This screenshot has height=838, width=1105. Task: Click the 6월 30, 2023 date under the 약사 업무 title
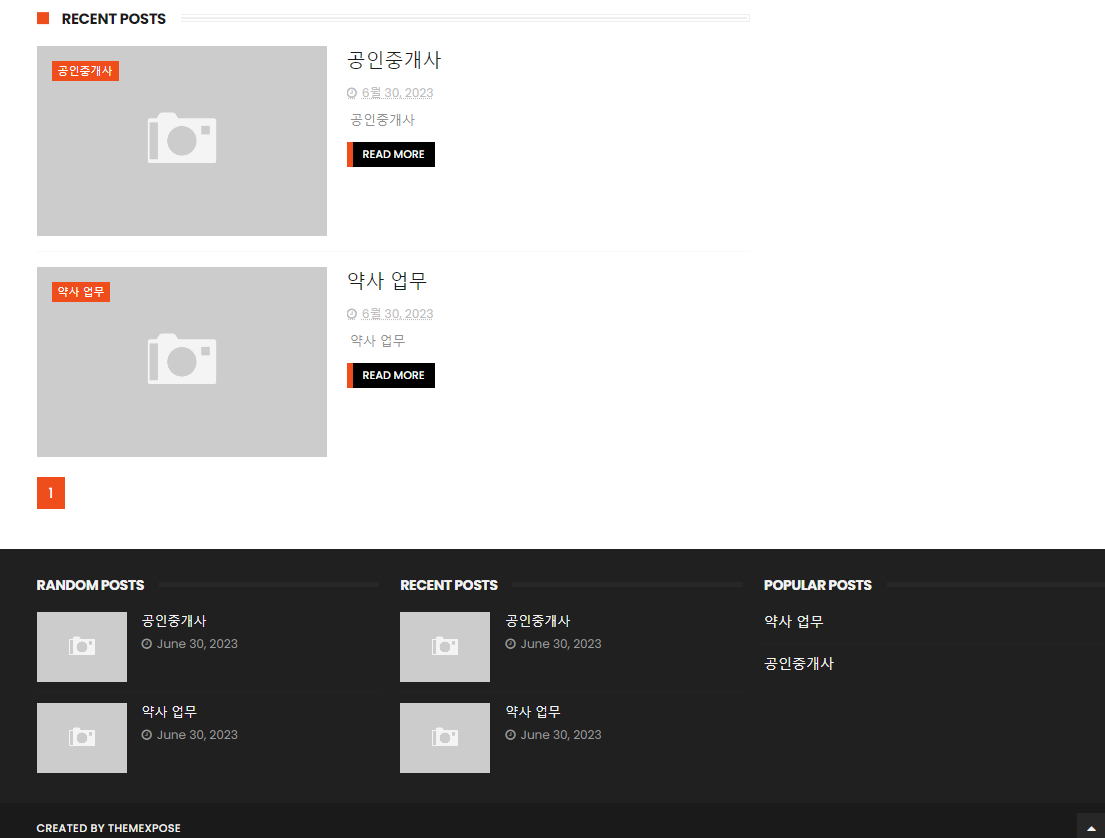(x=397, y=314)
